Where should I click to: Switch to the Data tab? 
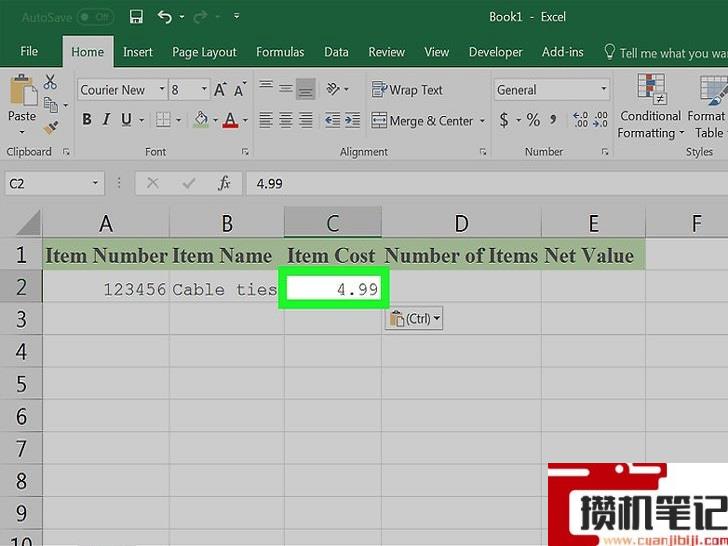(336, 52)
